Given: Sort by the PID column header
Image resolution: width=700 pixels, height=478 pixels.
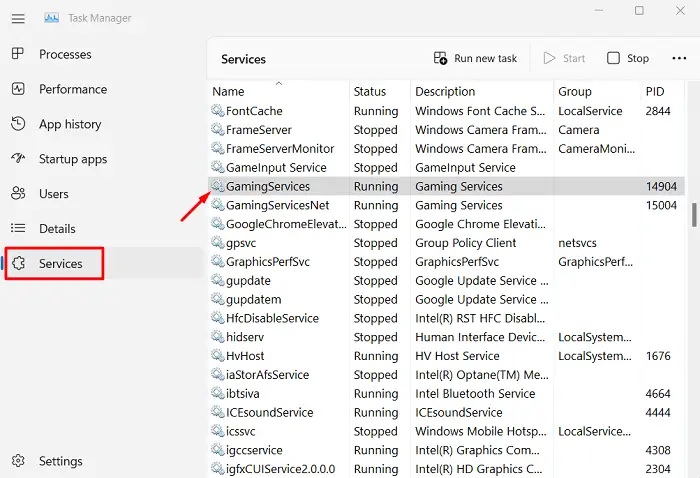Looking at the screenshot, I should click(657, 91).
